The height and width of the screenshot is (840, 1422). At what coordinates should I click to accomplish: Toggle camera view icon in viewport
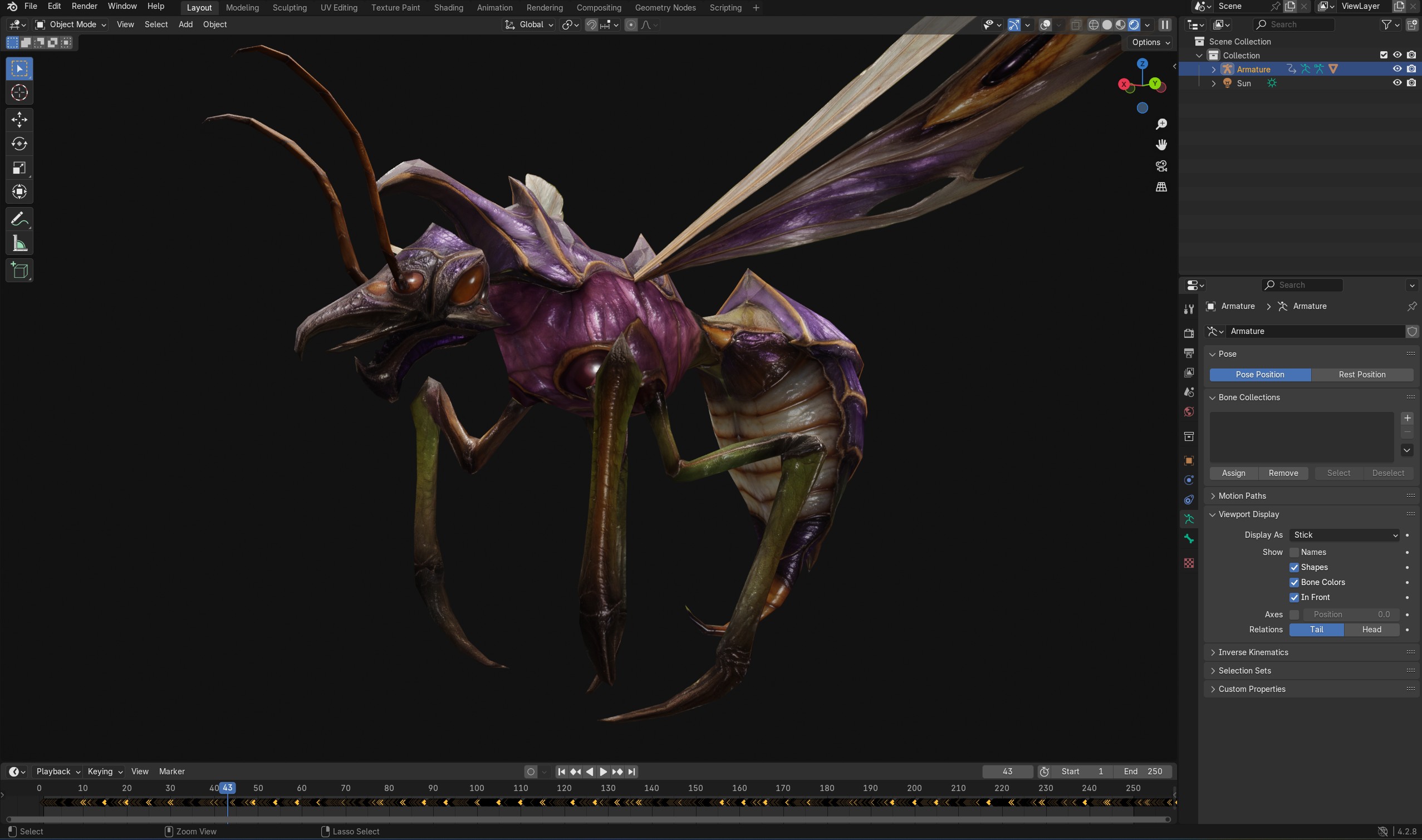tap(1161, 166)
